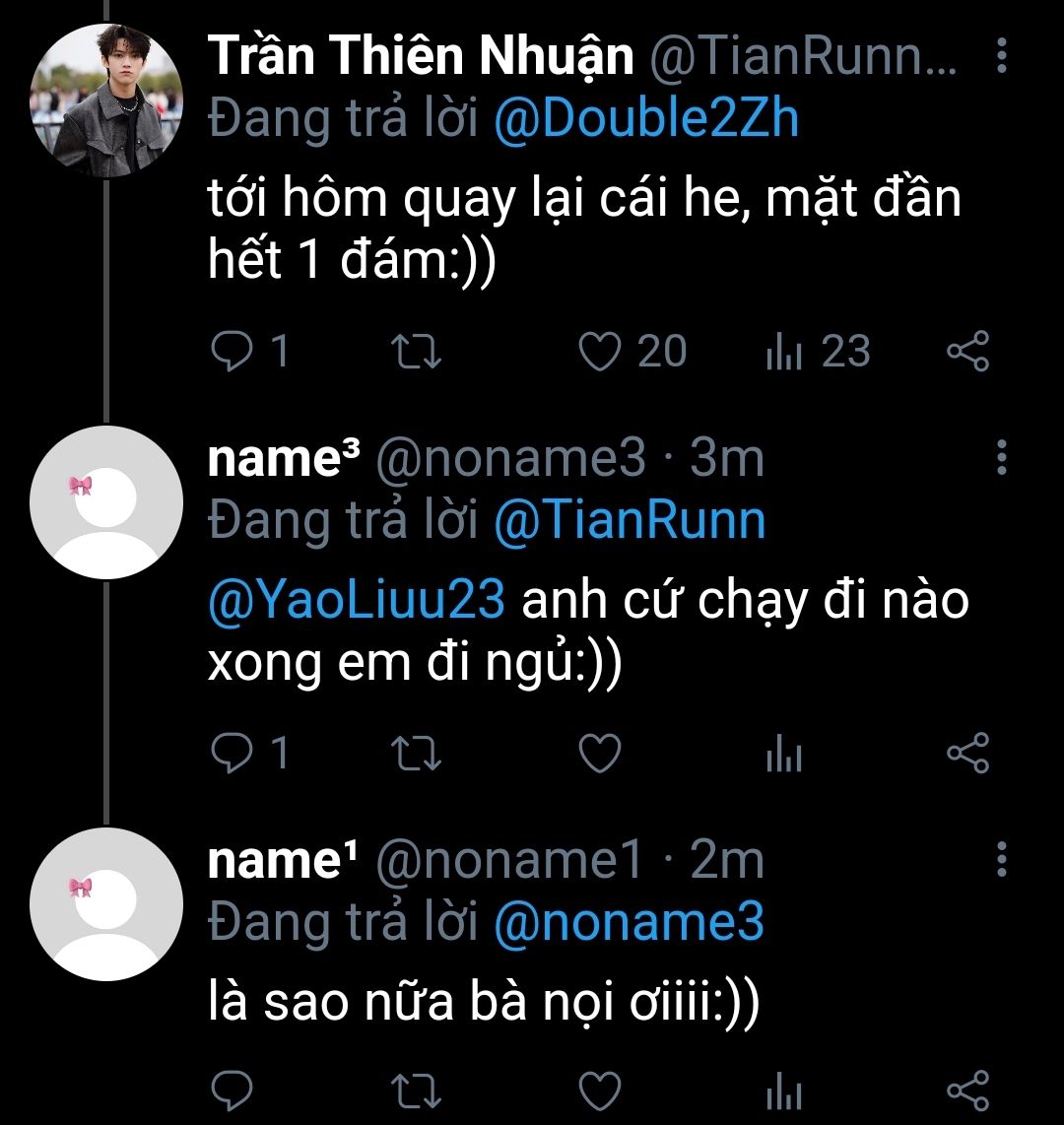Open more options for @noname1 tweet
This screenshot has height=1125, width=1064.
click(1001, 860)
